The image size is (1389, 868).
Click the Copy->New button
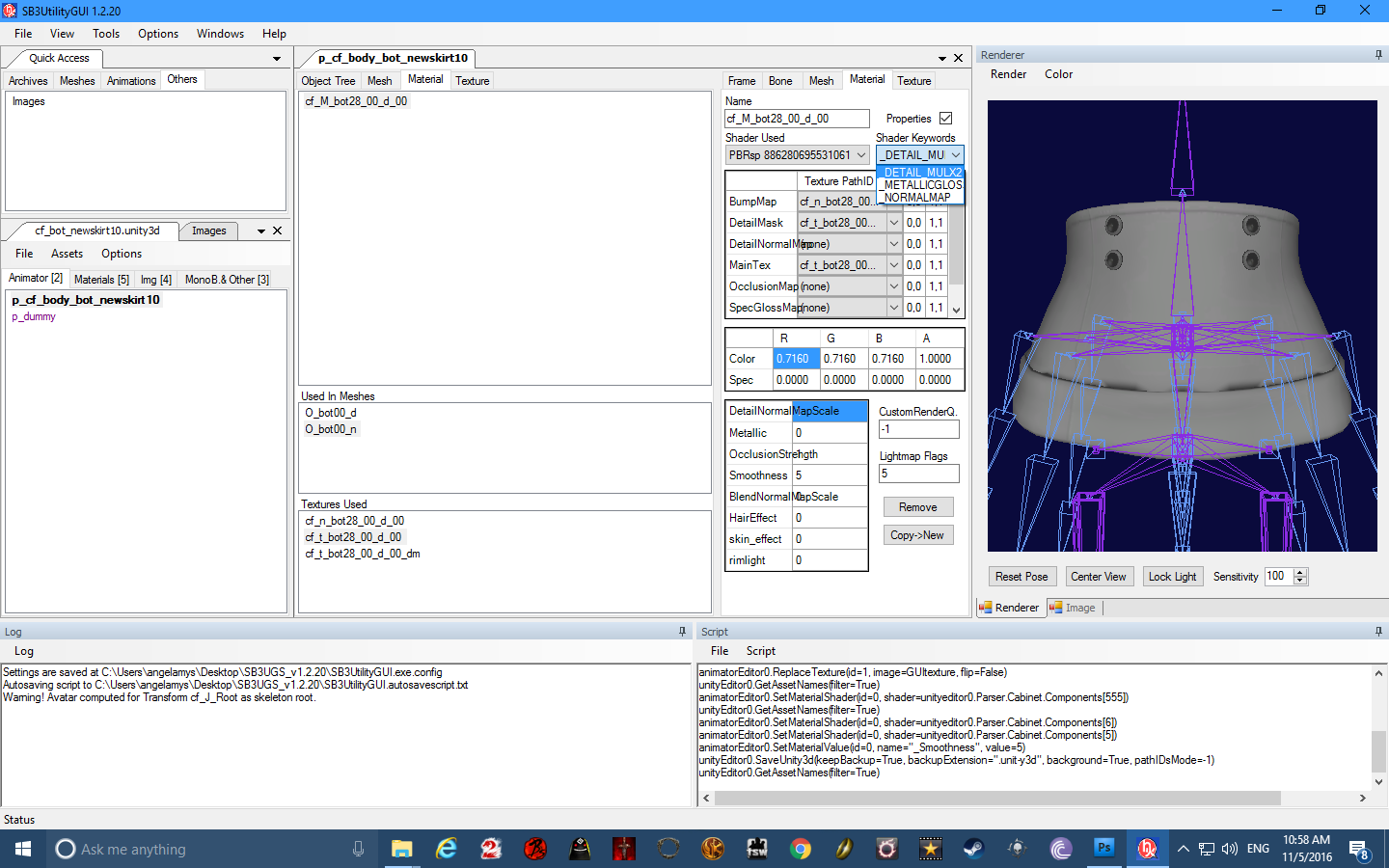tap(917, 535)
